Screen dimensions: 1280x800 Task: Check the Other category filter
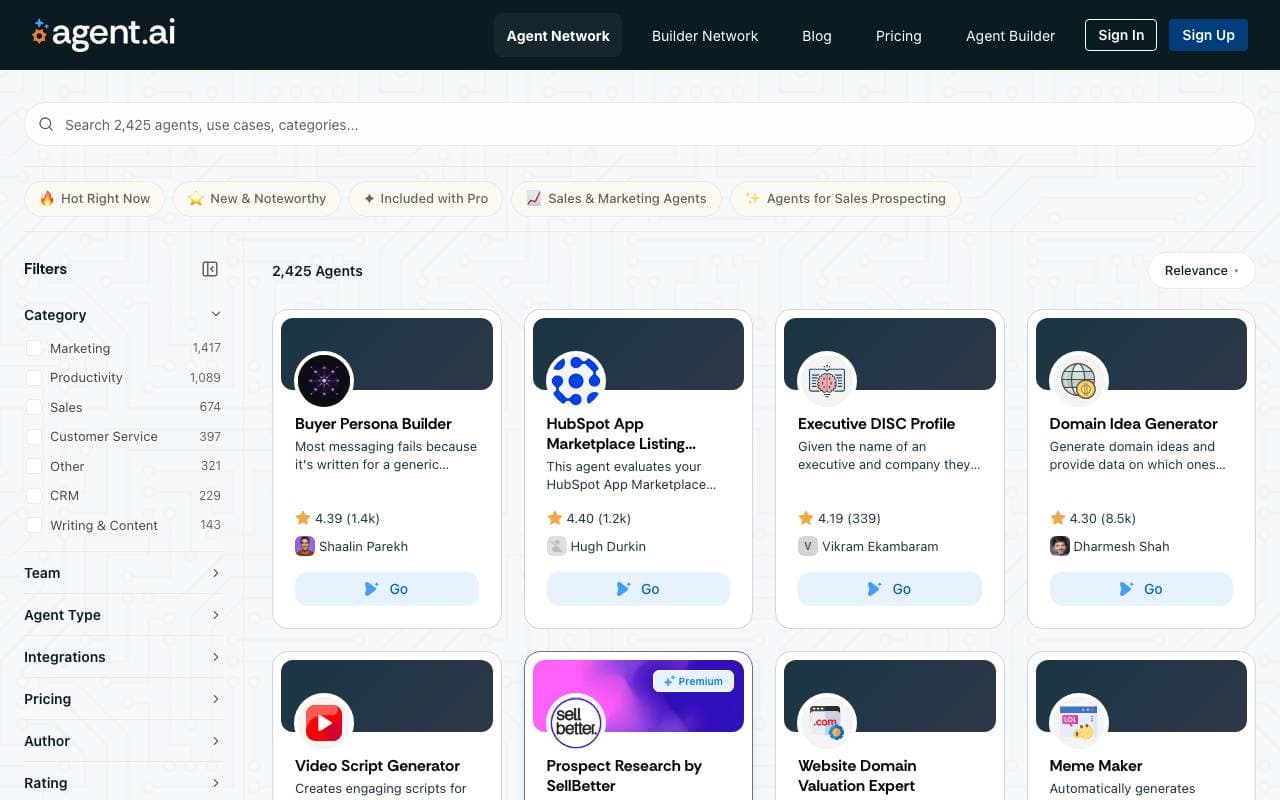(34, 466)
